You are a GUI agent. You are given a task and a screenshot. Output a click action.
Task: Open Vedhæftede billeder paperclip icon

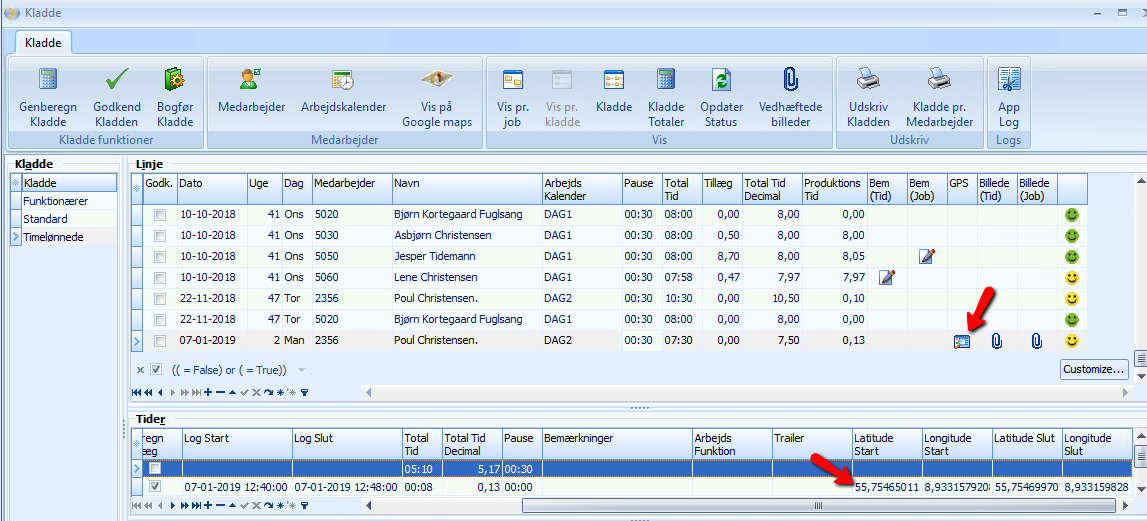(790, 81)
